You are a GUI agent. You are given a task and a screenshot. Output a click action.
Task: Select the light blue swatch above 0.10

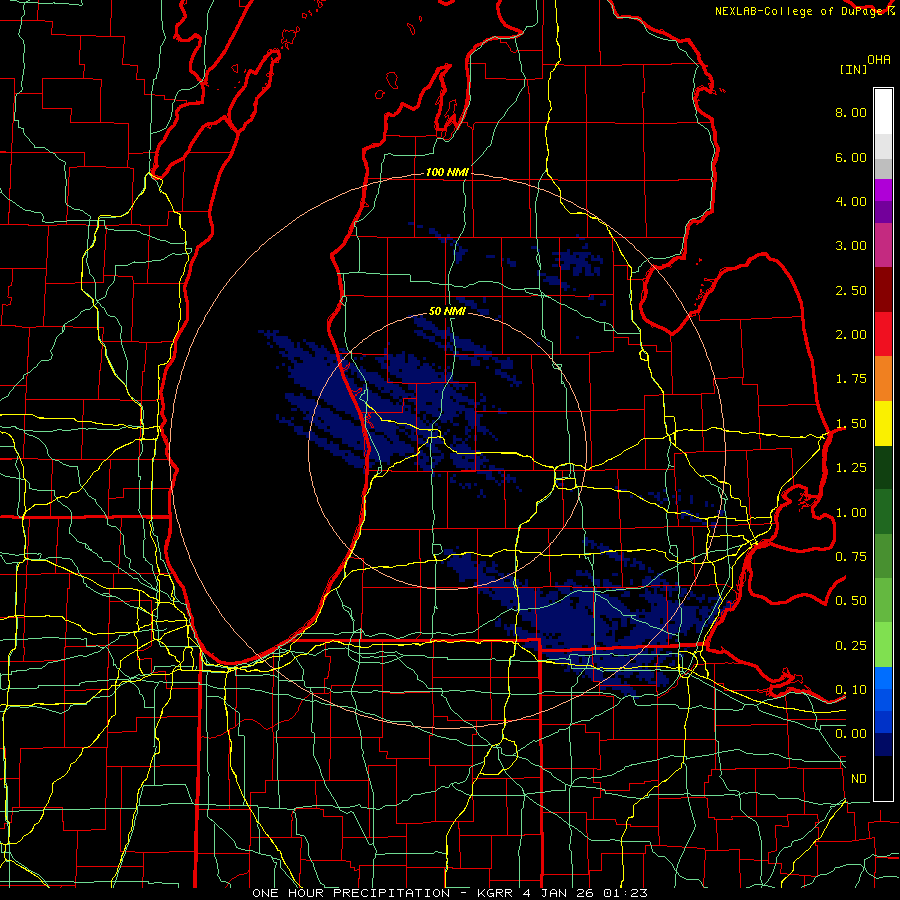(883, 678)
